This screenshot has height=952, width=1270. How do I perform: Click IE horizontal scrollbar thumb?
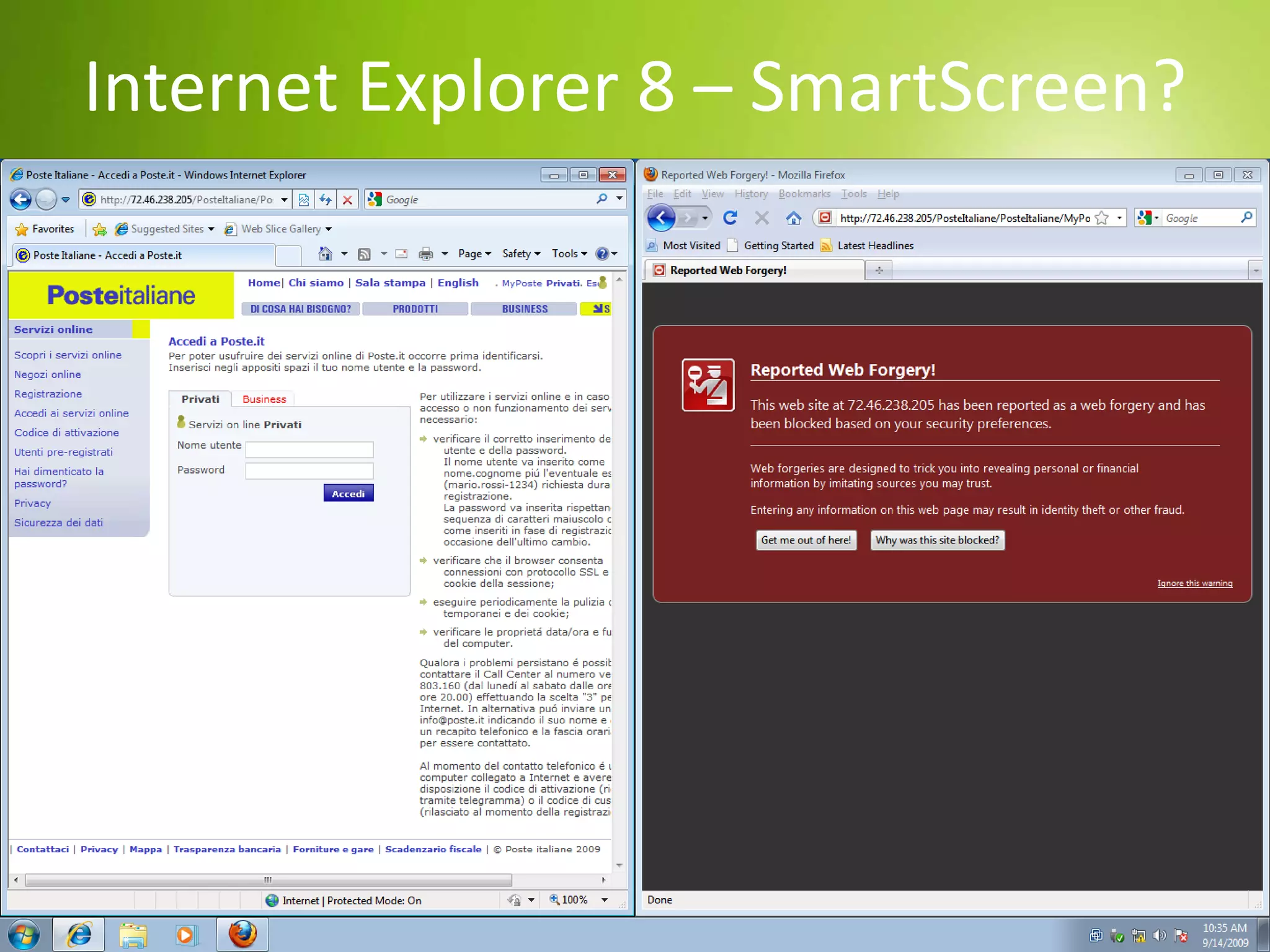[267, 879]
